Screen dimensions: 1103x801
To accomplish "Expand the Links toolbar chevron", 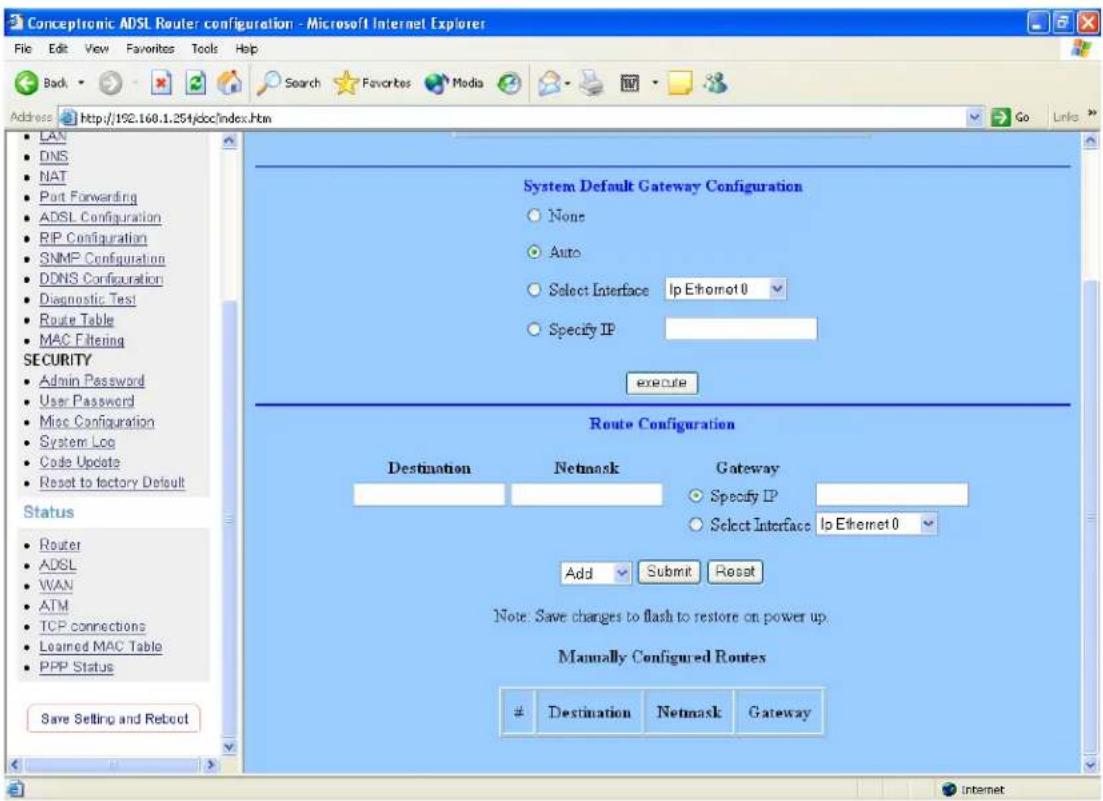I will click(x=1092, y=114).
